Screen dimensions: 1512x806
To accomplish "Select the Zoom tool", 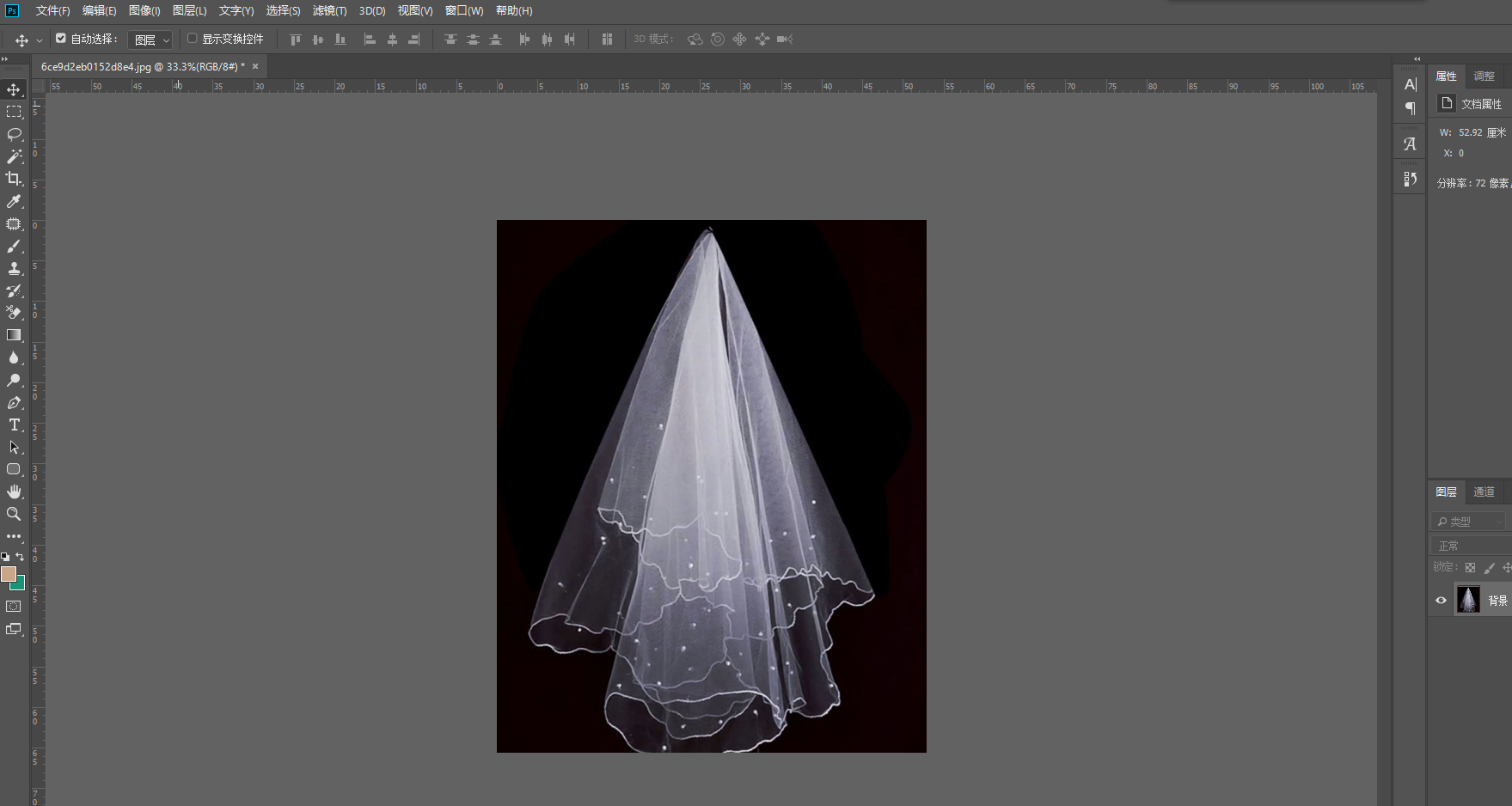I will coord(14,514).
